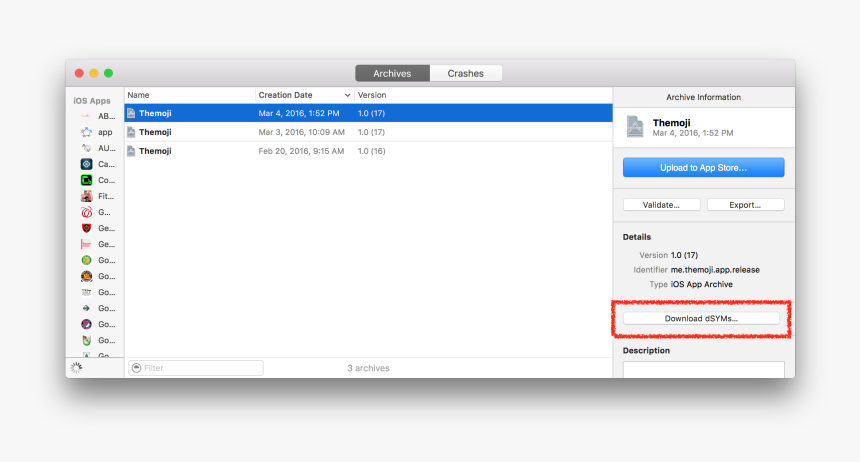Click the identifier 'me.themoji.app.release'

pos(715,270)
